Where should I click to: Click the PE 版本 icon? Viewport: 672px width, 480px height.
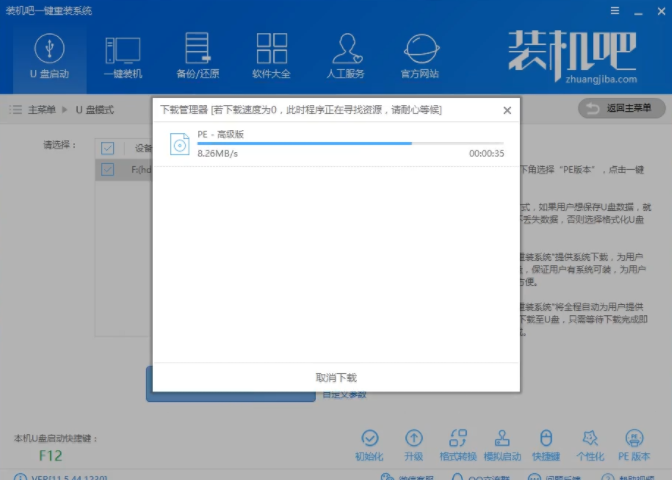point(634,438)
